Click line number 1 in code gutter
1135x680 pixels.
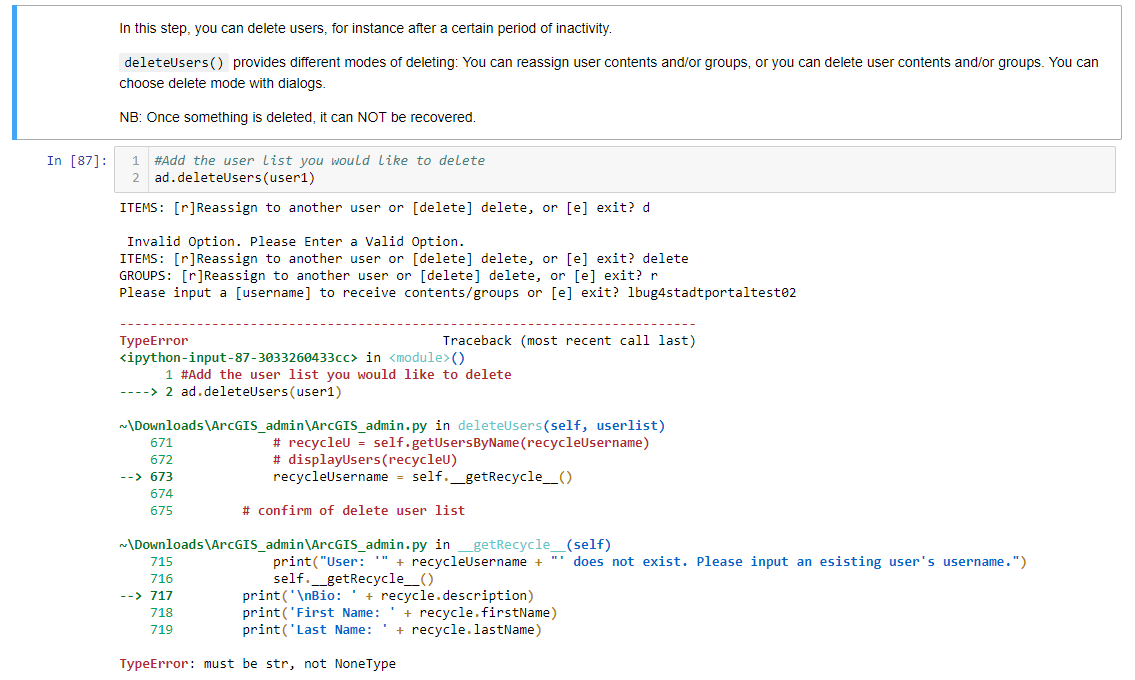135,160
